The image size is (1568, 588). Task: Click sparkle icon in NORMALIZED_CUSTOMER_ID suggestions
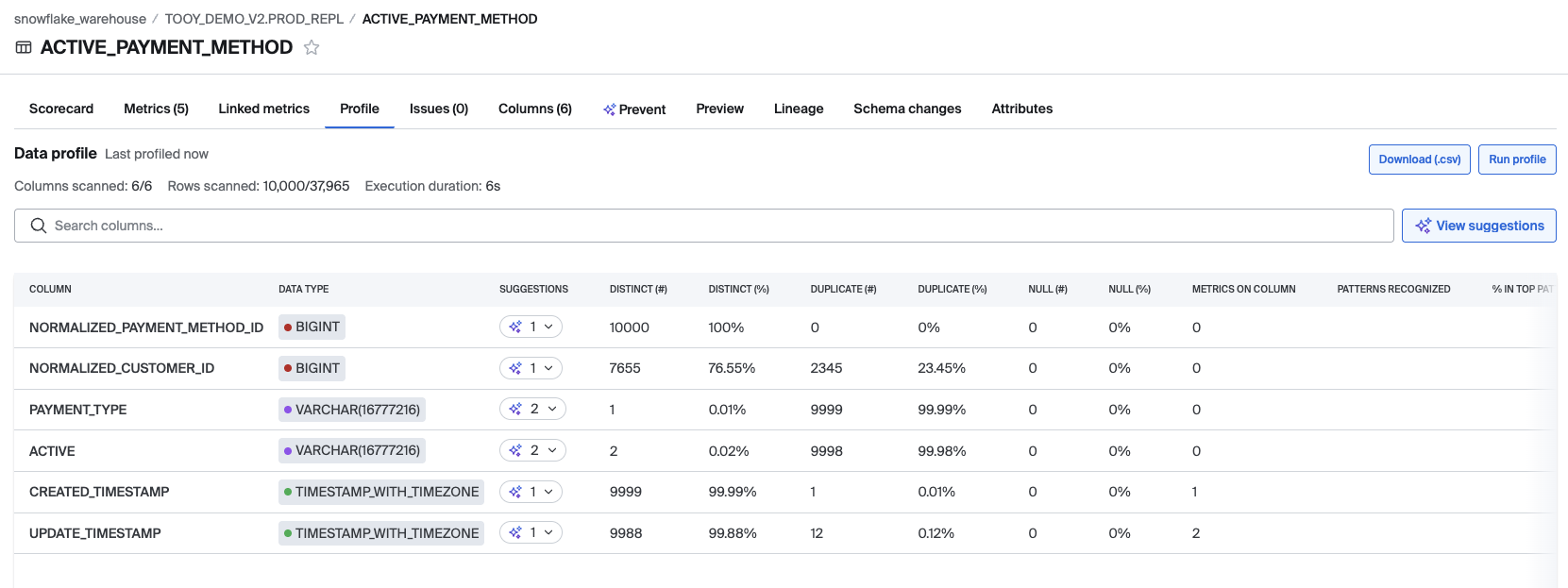tap(515, 368)
